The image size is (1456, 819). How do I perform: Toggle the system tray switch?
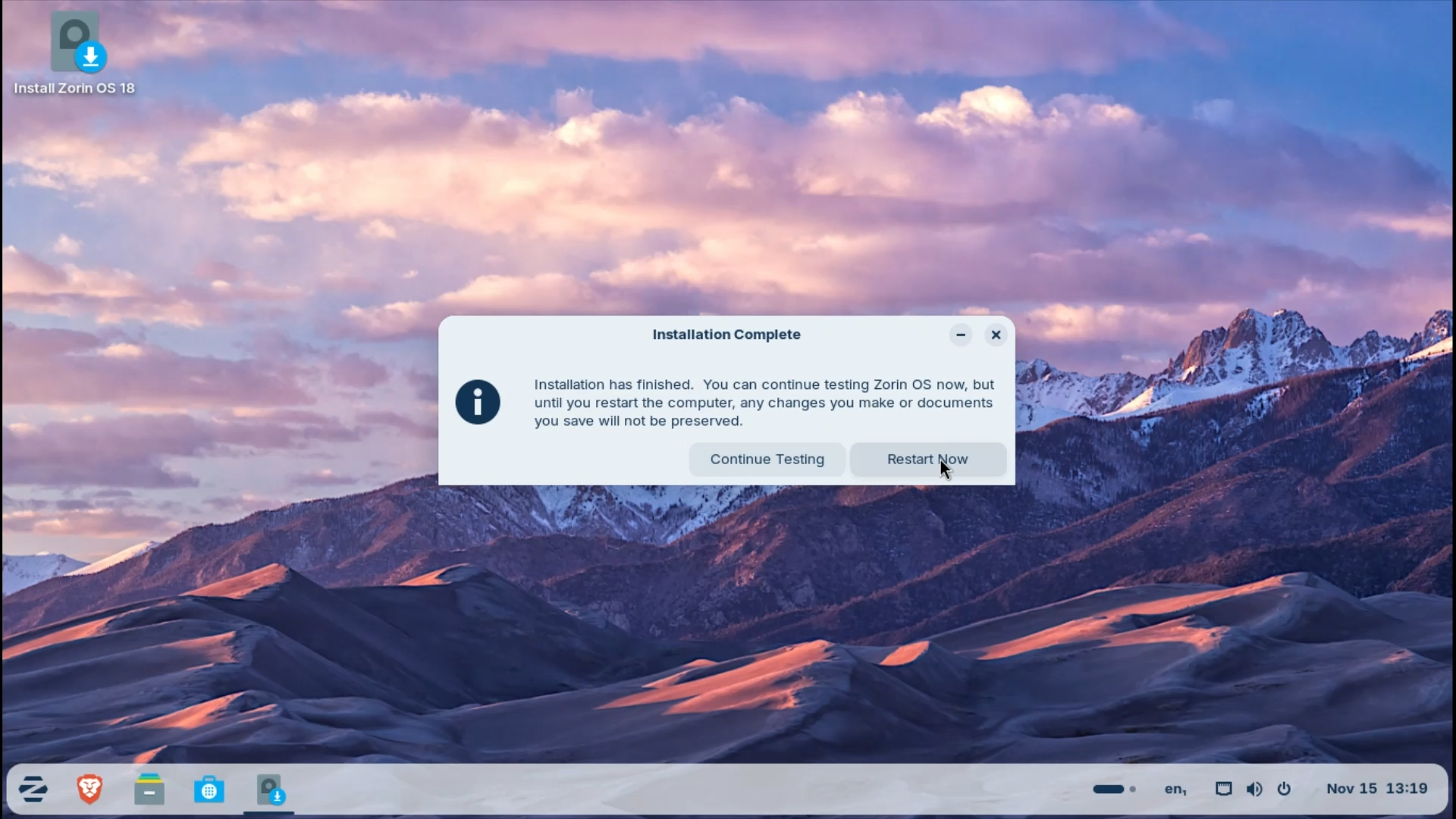coord(1111,789)
